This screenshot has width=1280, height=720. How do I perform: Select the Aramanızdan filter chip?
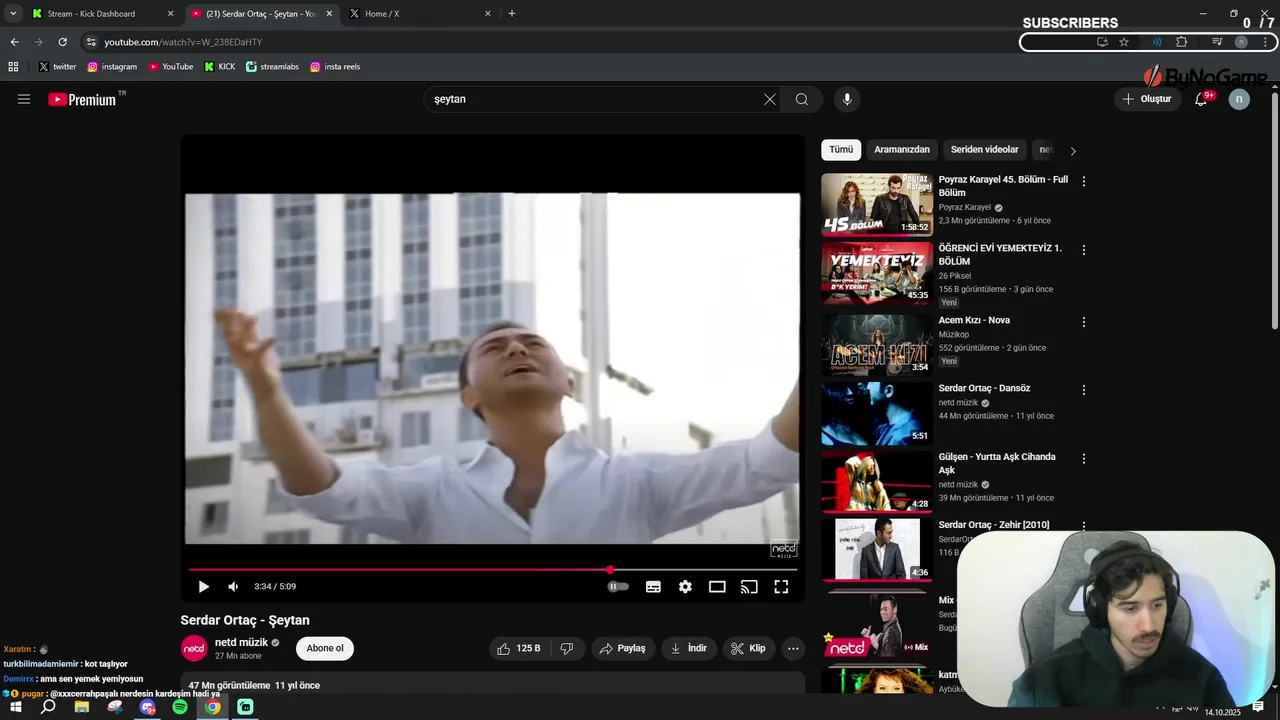[902, 150]
